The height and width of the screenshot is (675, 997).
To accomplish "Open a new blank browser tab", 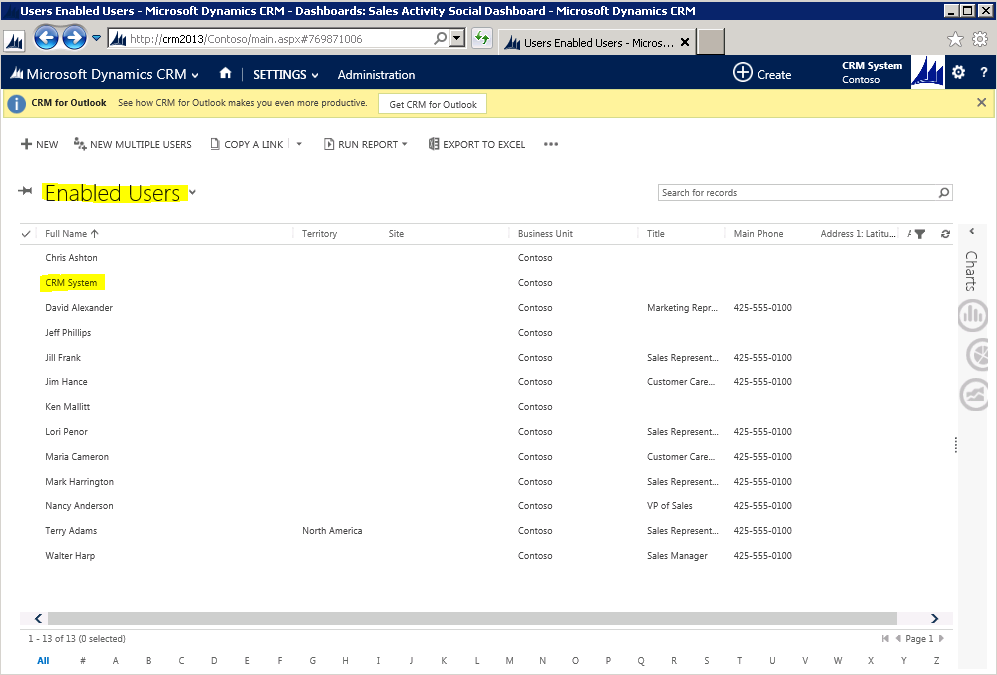I will tap(711, 43).
